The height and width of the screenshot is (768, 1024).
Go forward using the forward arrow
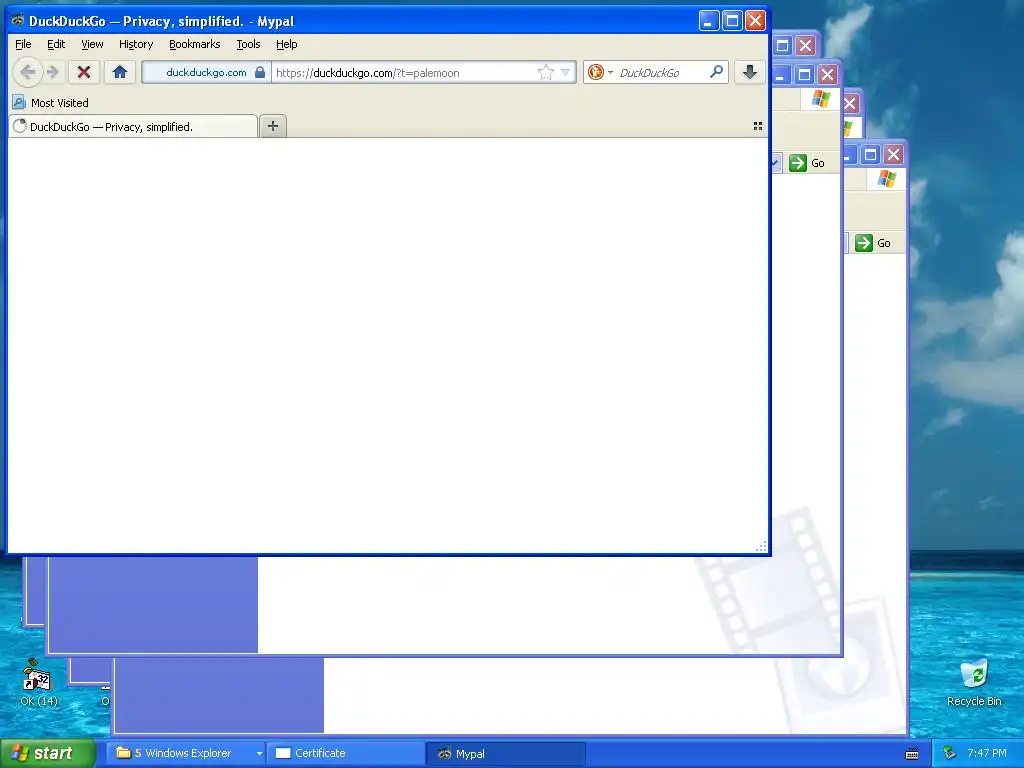pyautogui.click(x=54, y=72)
